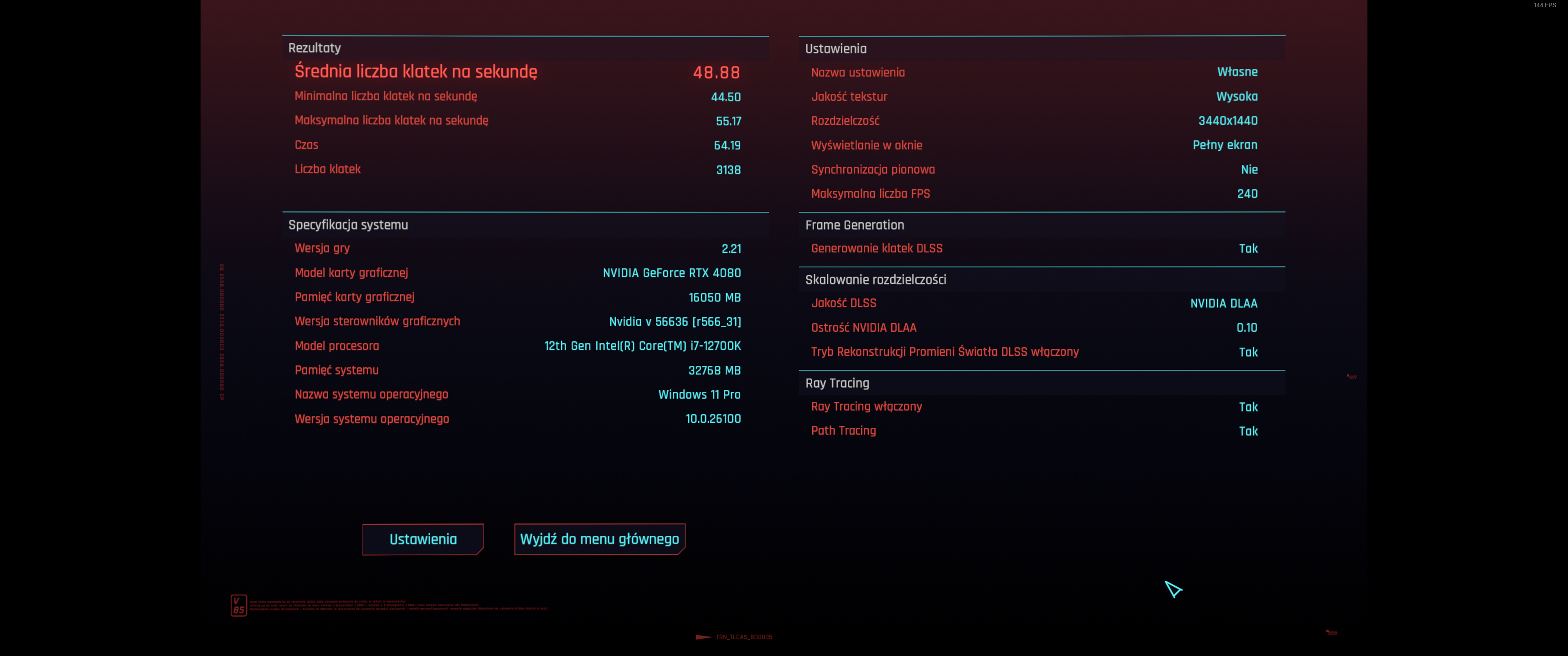The height and width of the screenshot is (656, 1568).
Task: Click the Ray Tracing section heading
Action: coord(837,384)
